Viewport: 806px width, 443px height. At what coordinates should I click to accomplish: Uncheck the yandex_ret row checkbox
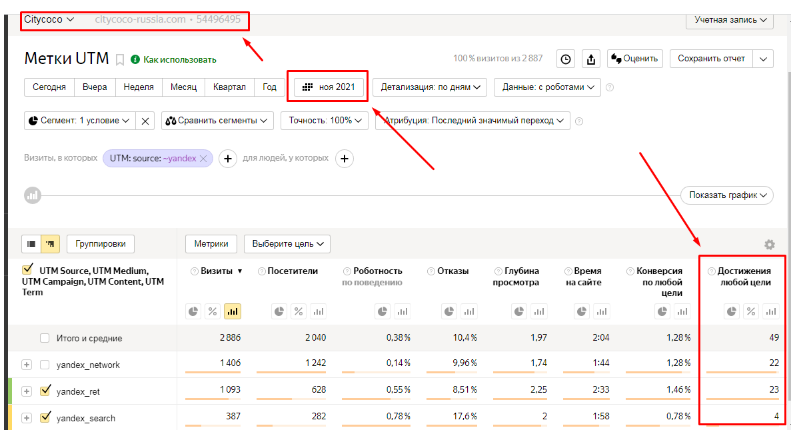pos(44,391)
